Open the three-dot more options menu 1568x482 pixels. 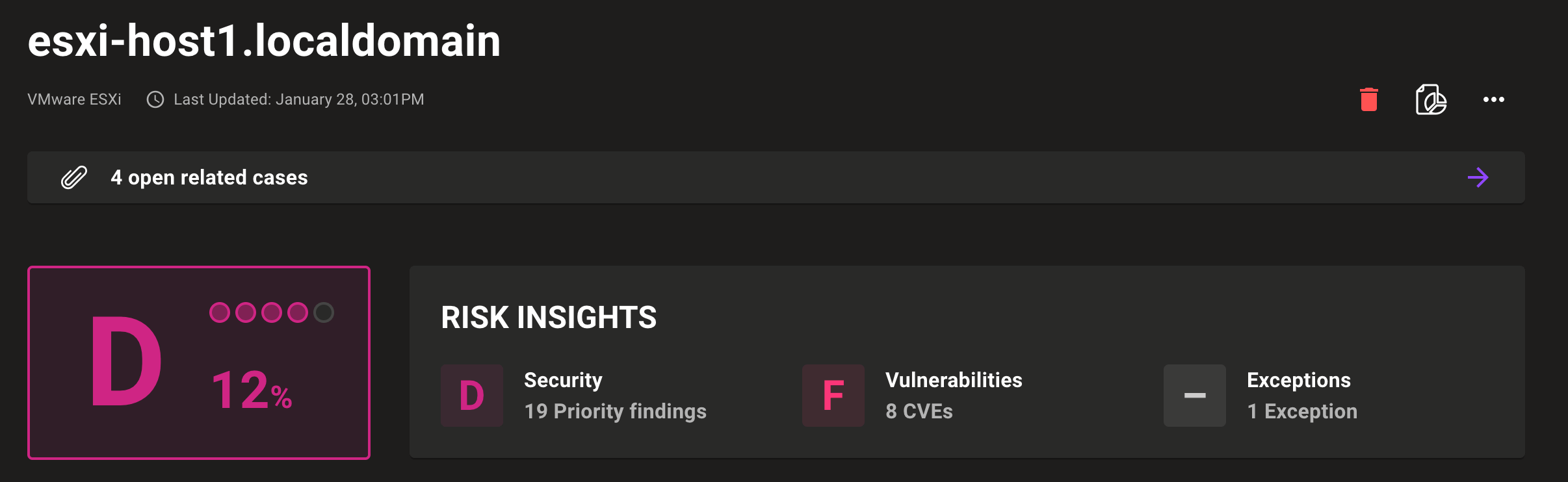(1493, 99)
